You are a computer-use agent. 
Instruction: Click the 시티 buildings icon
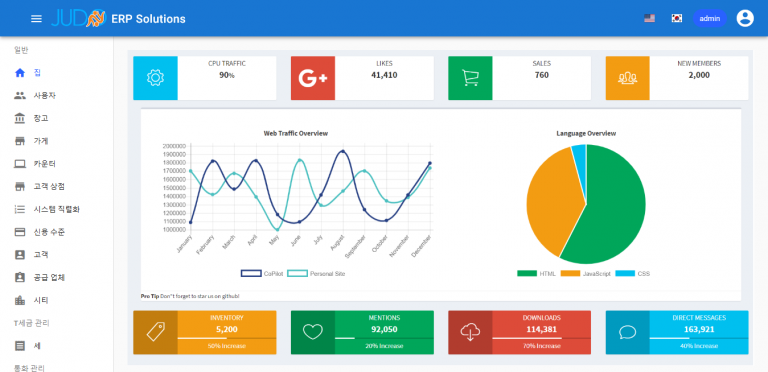[20, 301]
